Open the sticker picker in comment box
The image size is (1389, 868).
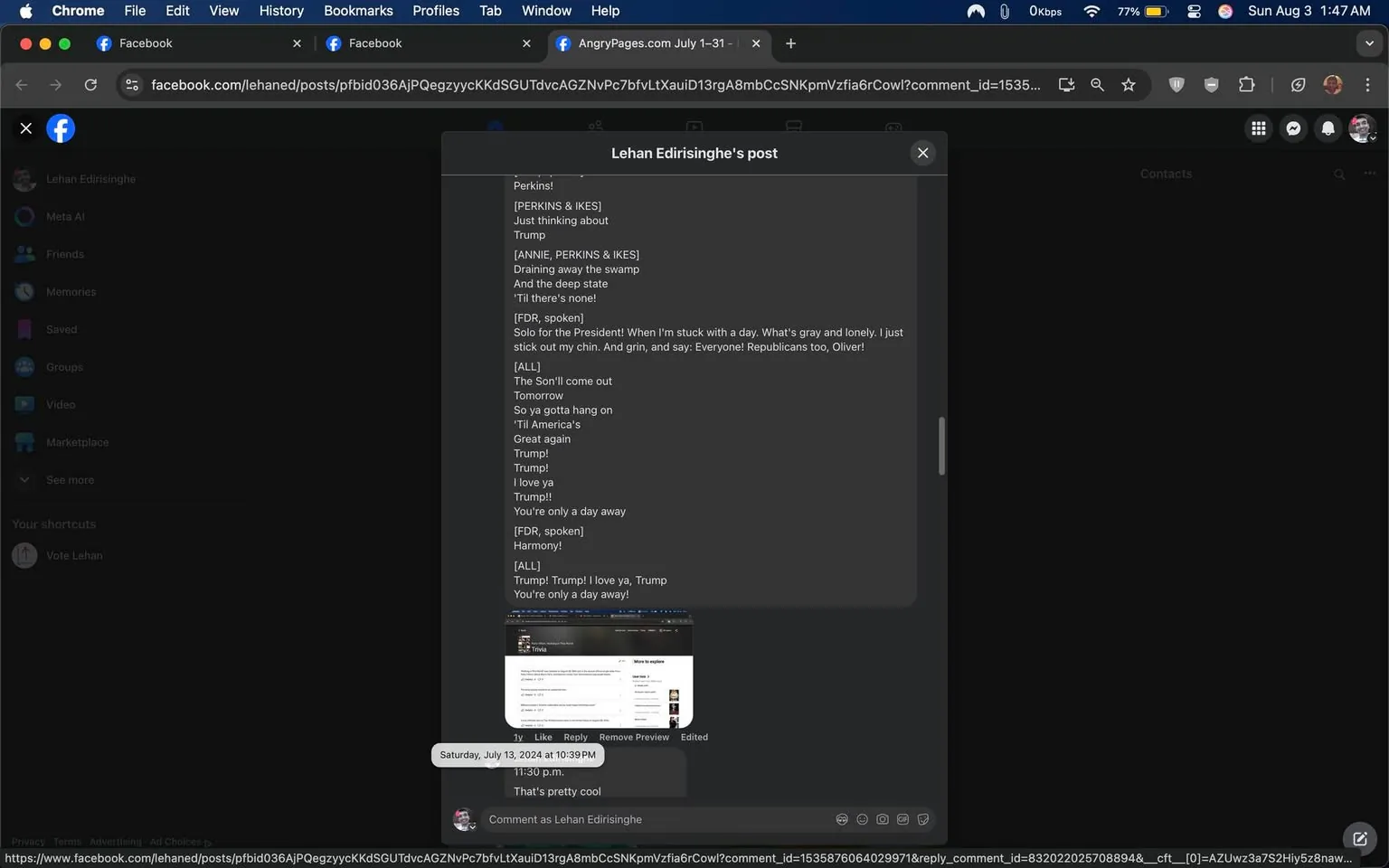[922, 819]
